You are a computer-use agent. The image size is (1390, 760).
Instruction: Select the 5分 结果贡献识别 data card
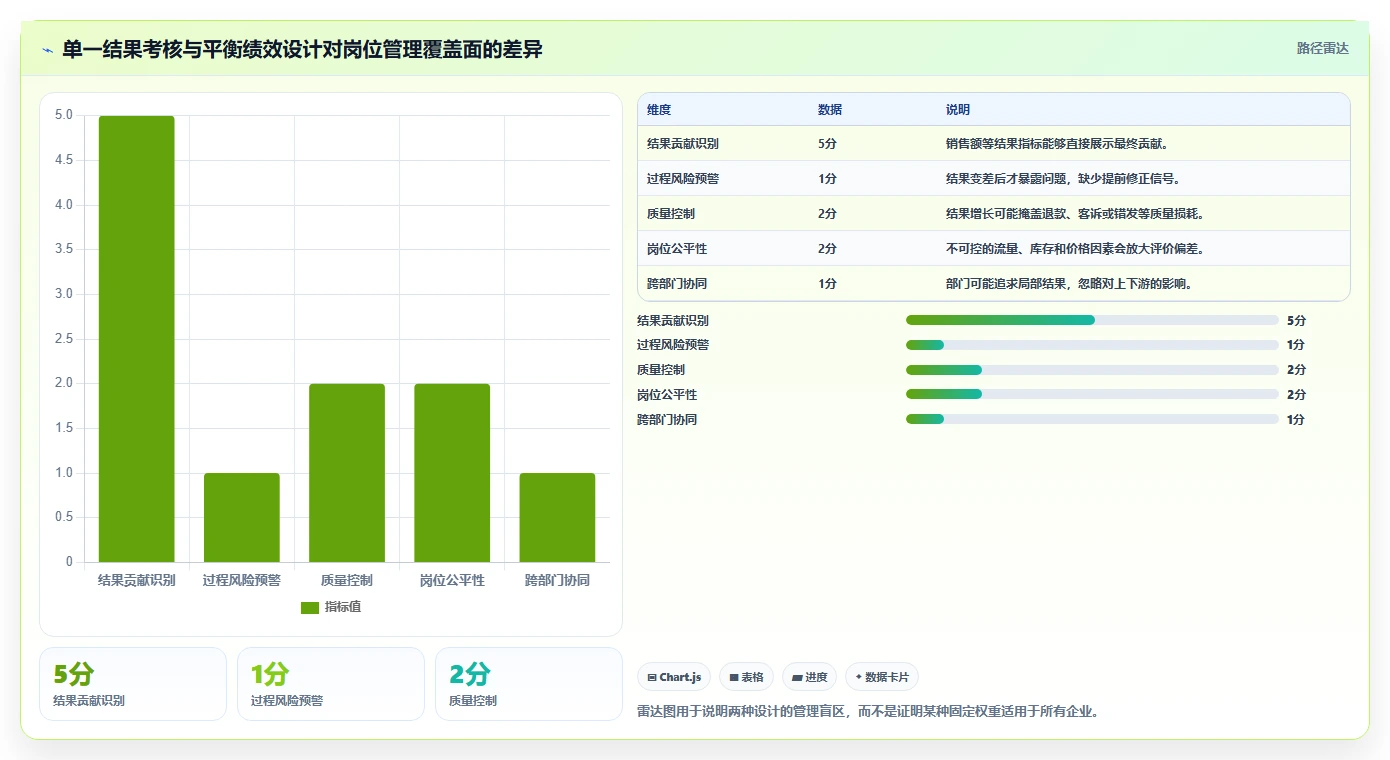point(133,684)
